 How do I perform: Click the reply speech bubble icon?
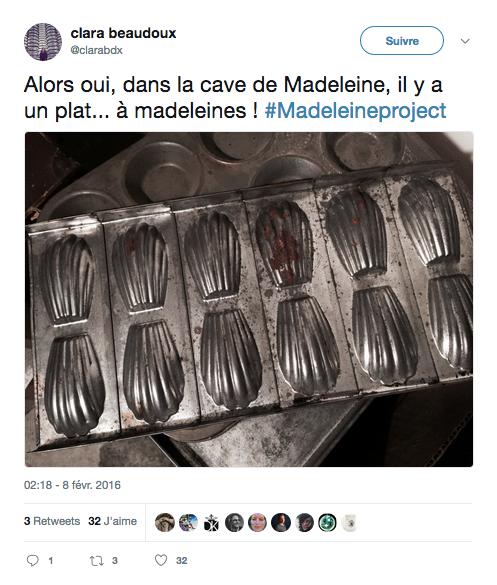(x=32, y=560)
